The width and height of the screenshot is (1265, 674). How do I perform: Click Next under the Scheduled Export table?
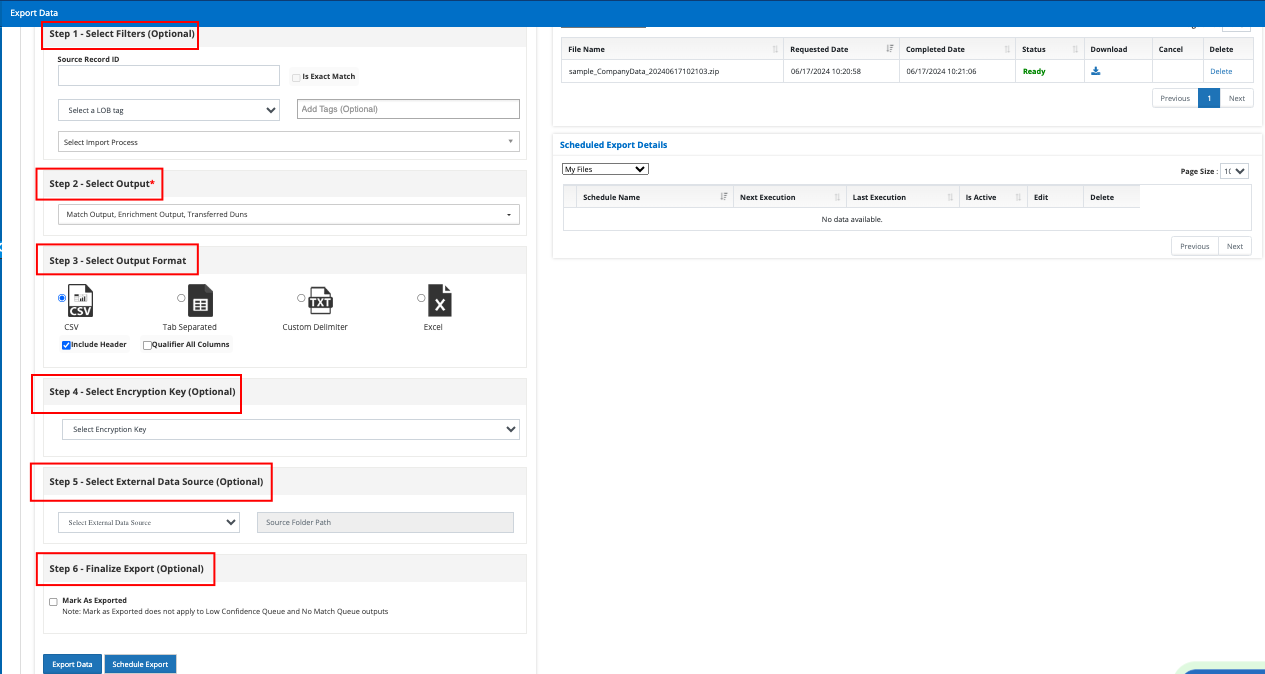[1235, 246]
